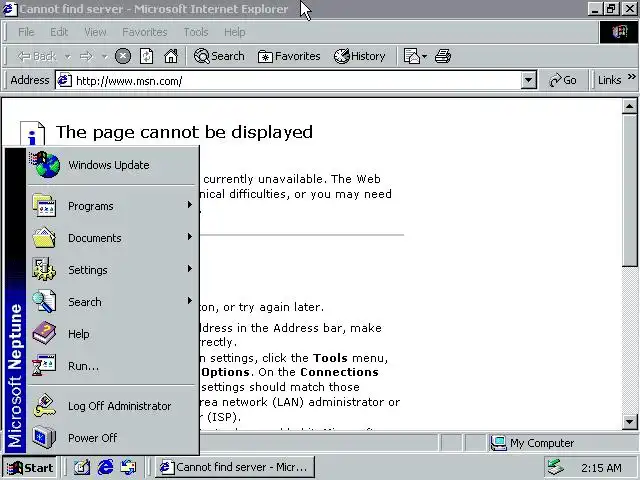Open the Favorites pane from the toolbar
The image size is (640, 480).
289,56
